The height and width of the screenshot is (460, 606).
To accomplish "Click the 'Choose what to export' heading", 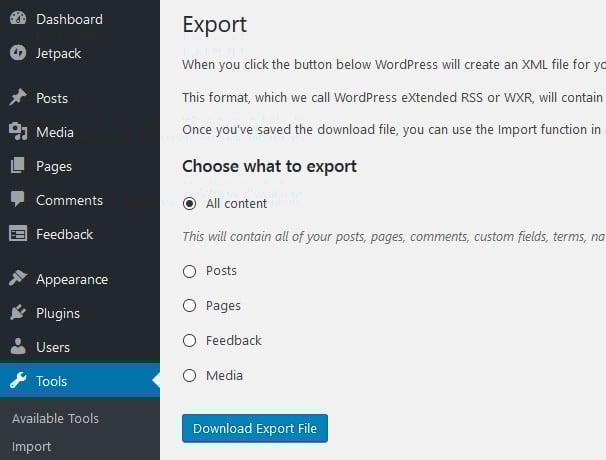I will point(269,166).
